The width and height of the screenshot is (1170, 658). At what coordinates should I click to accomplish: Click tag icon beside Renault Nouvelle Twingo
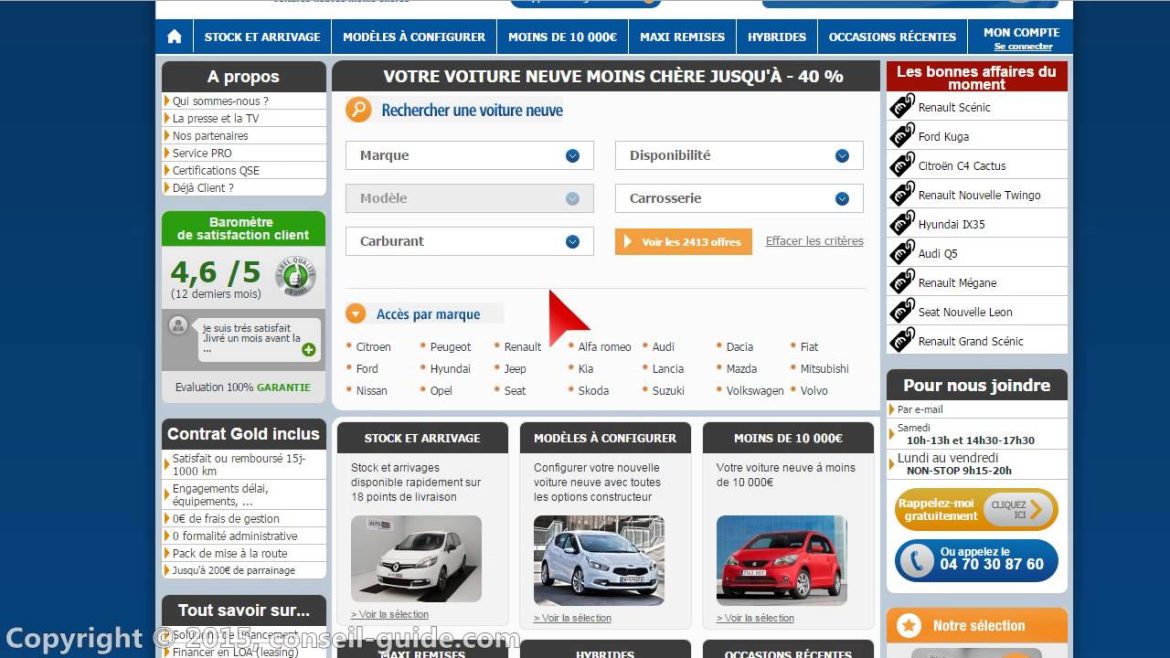902,195
